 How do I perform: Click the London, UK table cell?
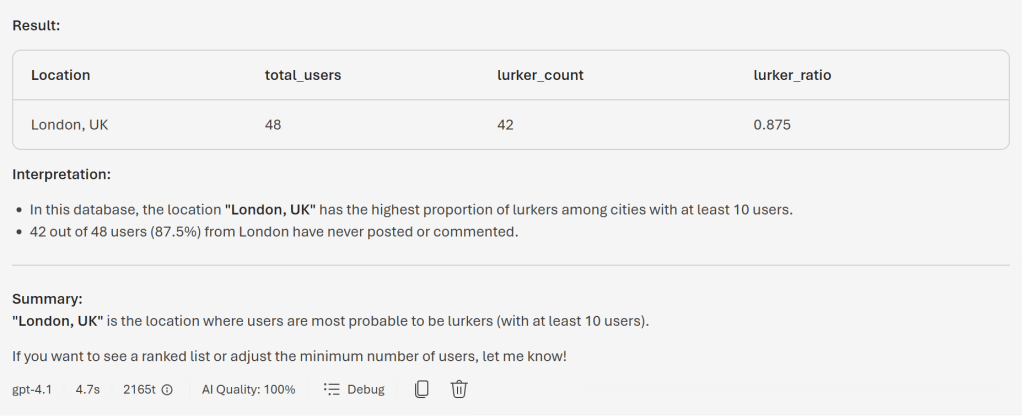pyautogui.click(x=69, y=125)
